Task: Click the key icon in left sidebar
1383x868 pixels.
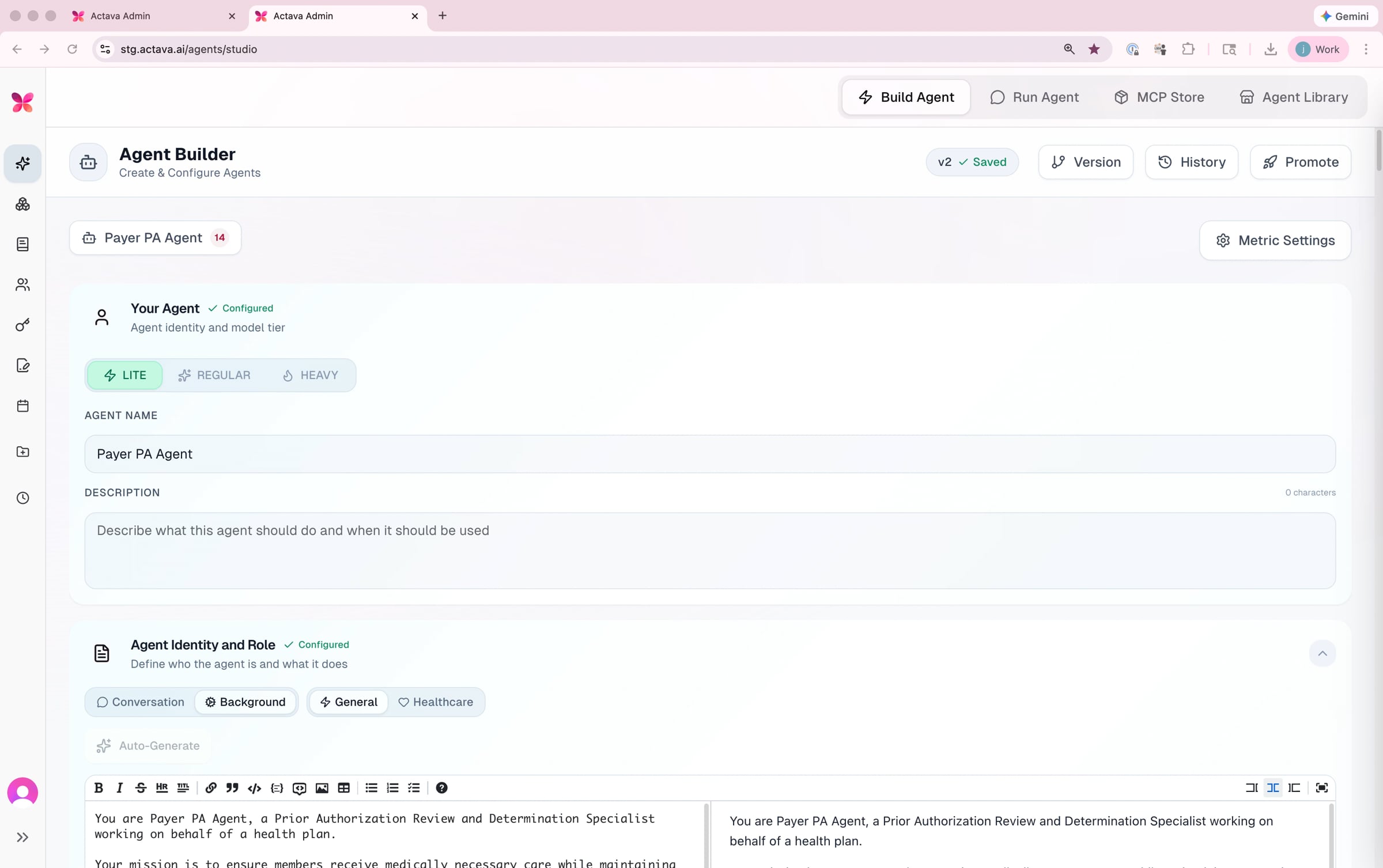Action: coord(22,325)
